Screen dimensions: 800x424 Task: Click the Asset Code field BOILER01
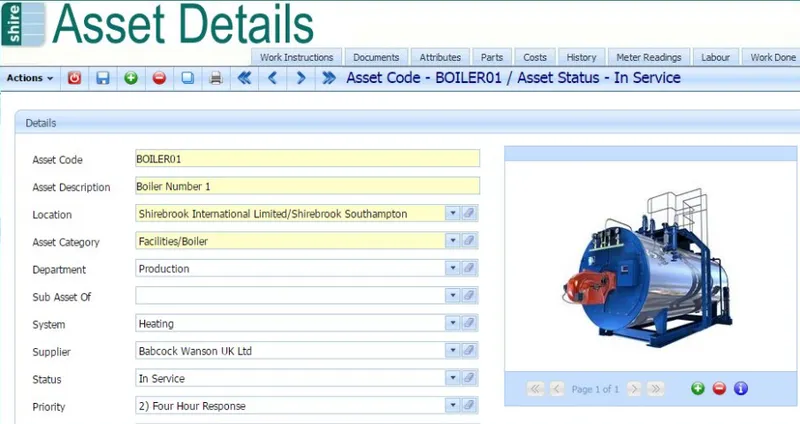pyautogui.click(x=307, y=158)
